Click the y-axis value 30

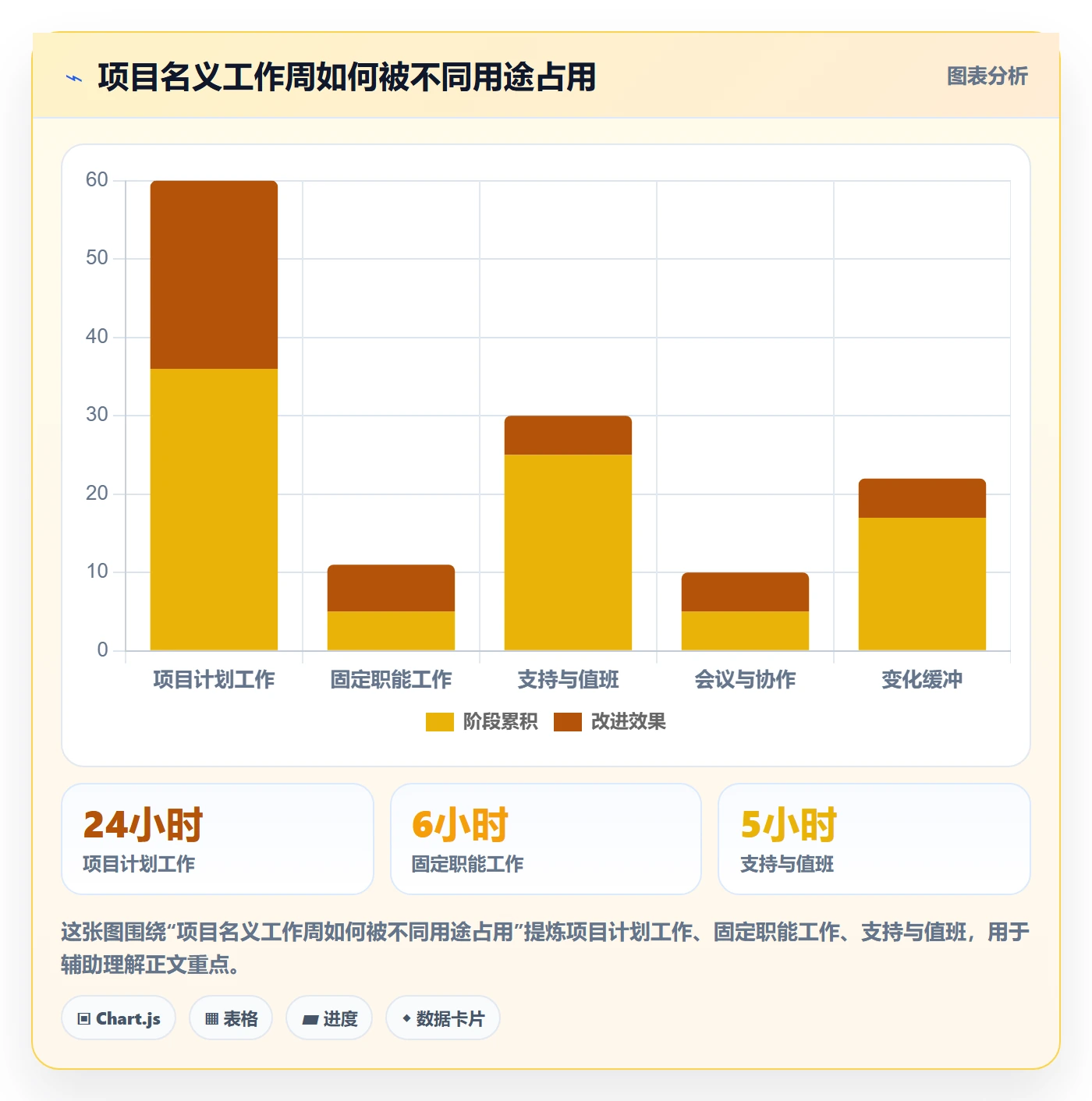(97, 415)
